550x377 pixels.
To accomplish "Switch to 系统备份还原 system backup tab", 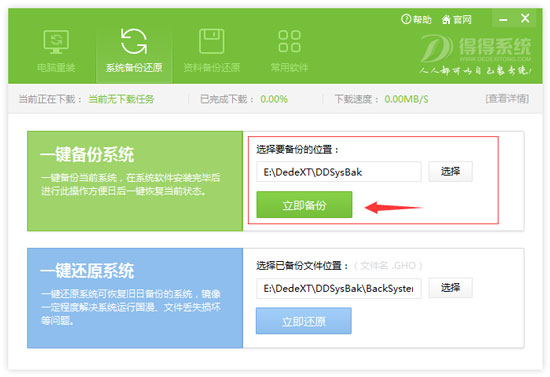I will coord(134,52).
